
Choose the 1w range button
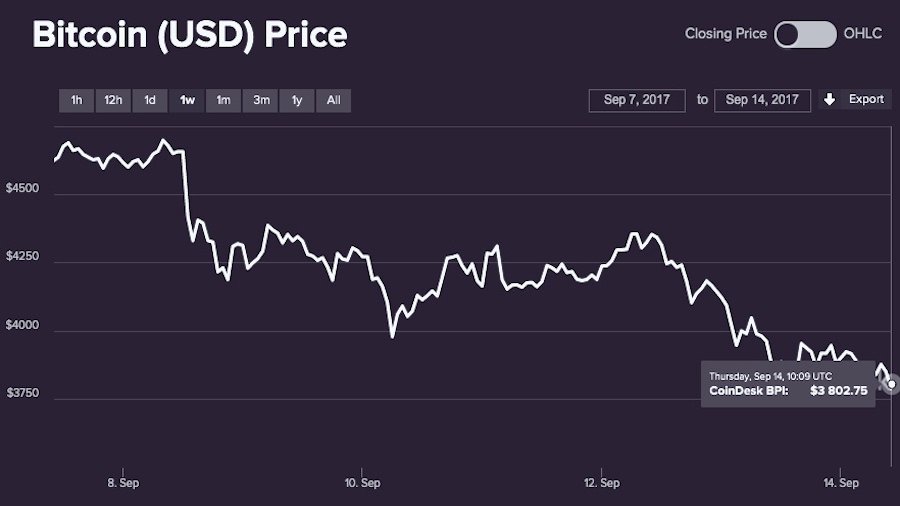[x=187, y=100]
